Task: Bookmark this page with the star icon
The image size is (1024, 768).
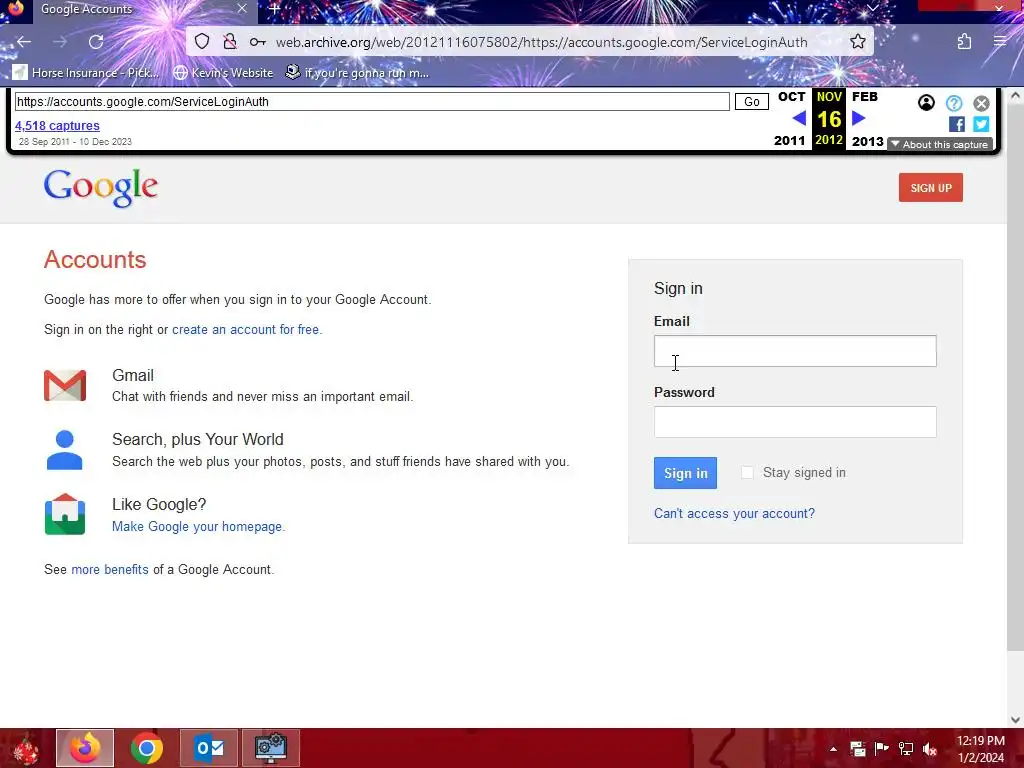Action: [x=858, y=42]
